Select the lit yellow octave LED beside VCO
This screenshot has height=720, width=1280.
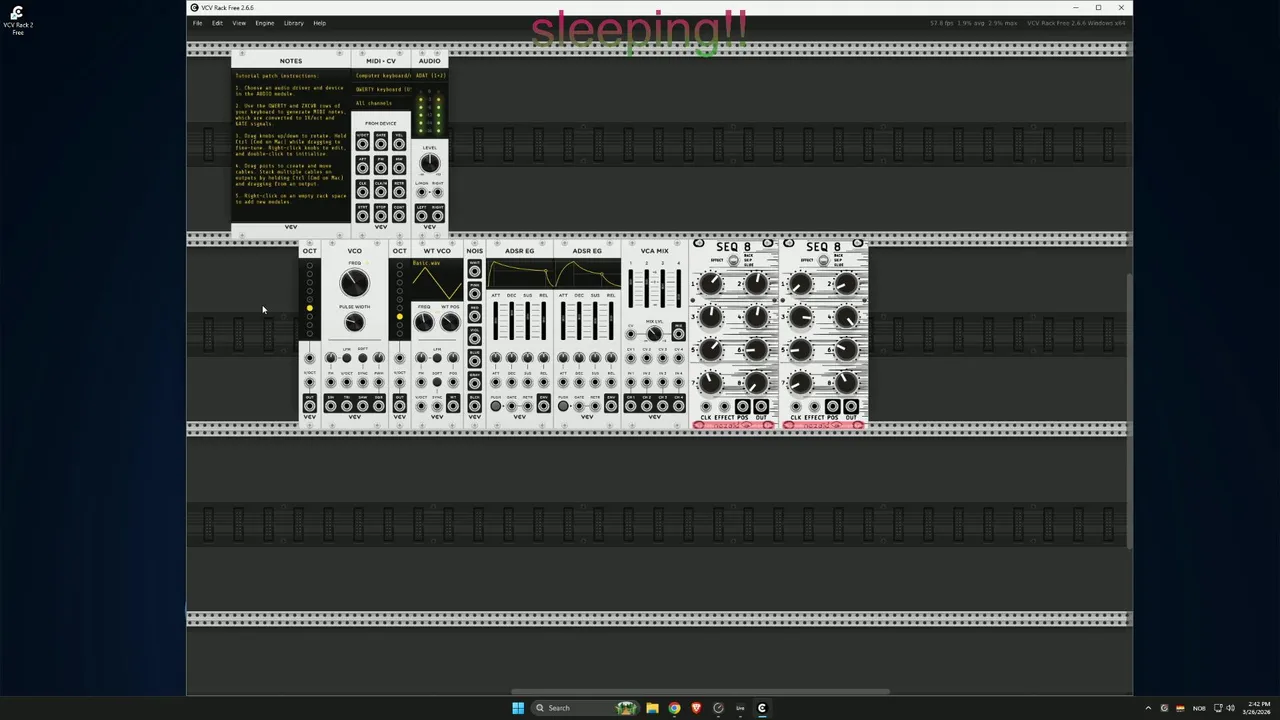coord(309,308)
